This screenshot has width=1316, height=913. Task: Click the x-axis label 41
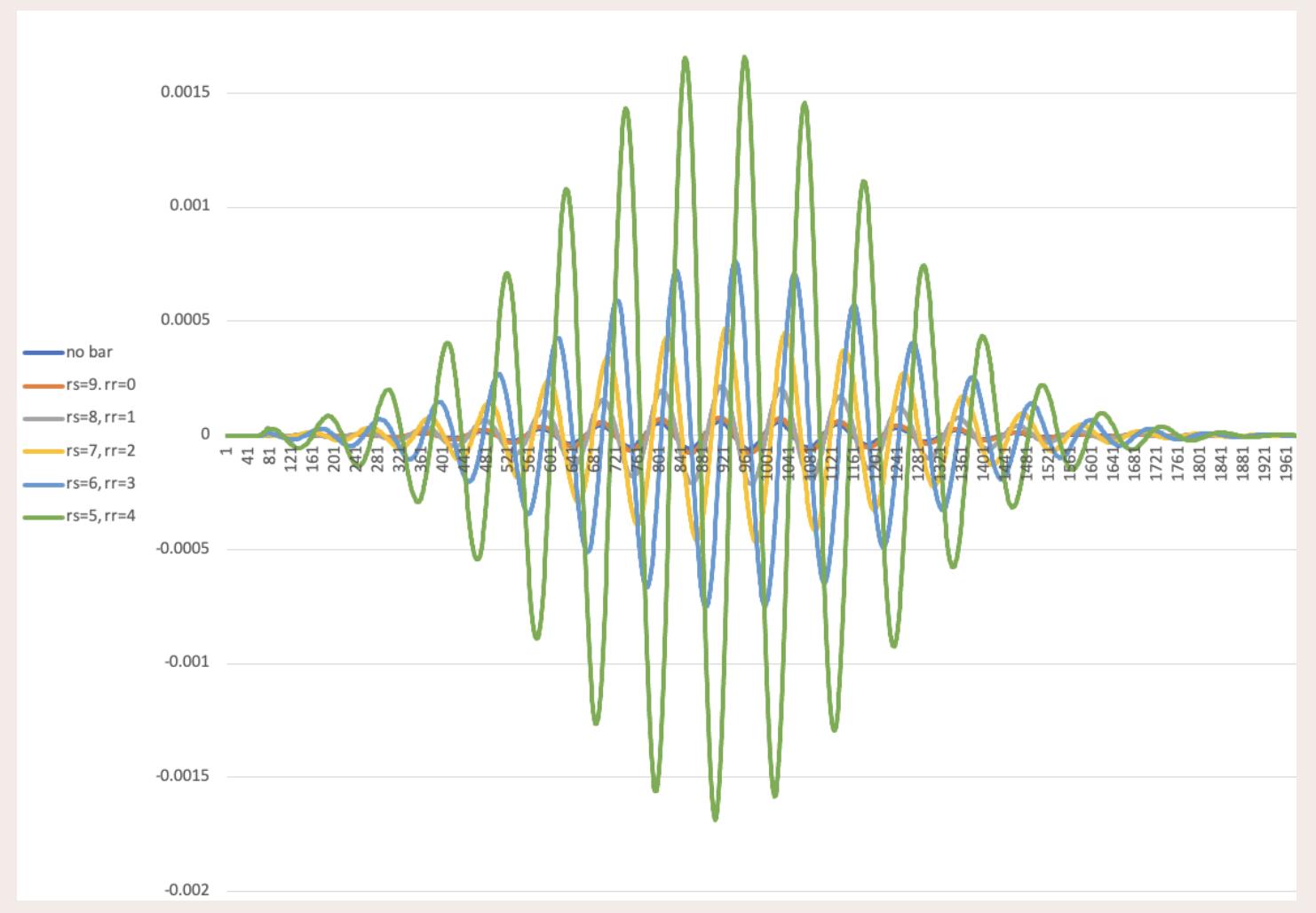pos(248,455)
